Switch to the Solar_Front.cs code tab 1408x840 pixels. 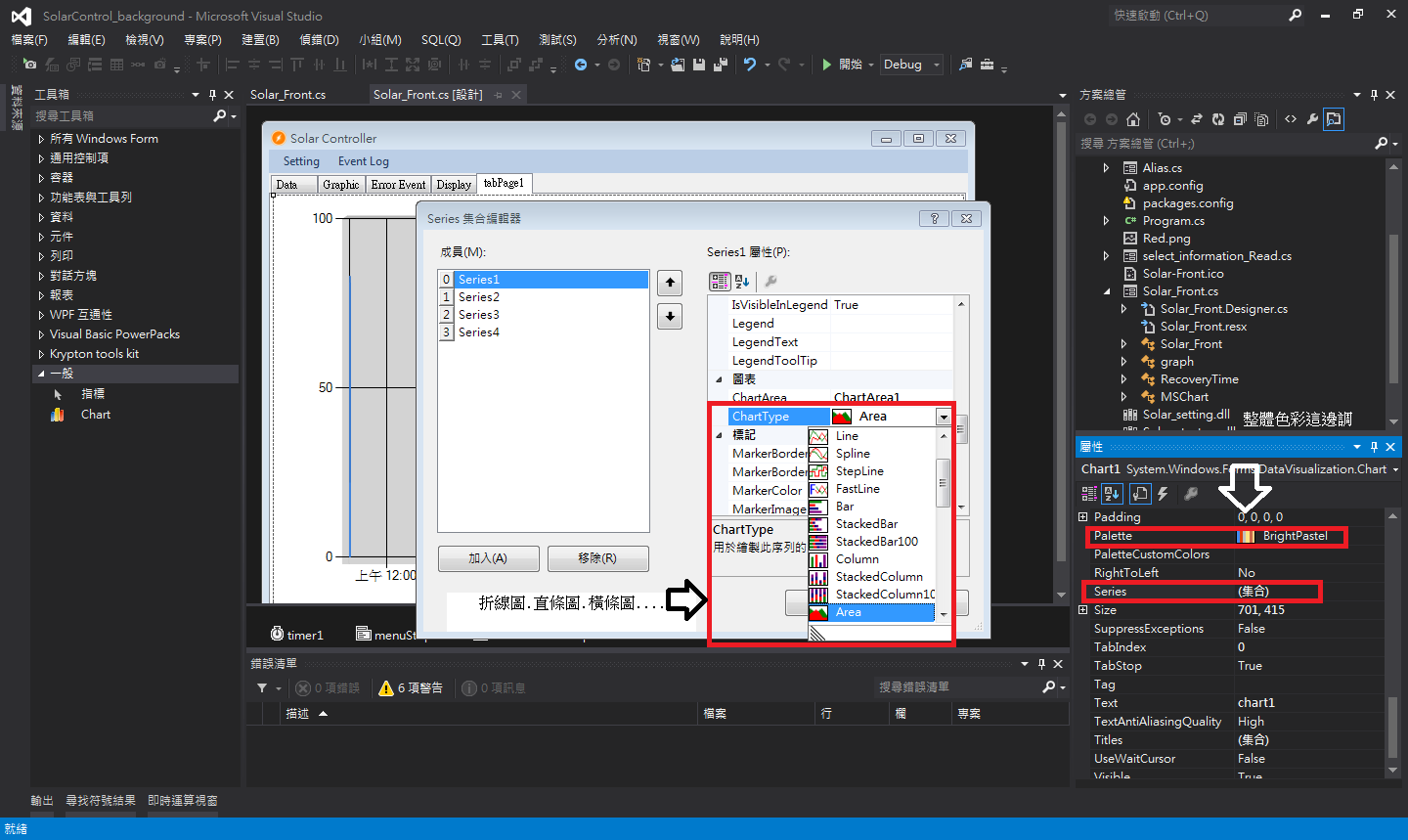tap(287, 95)
